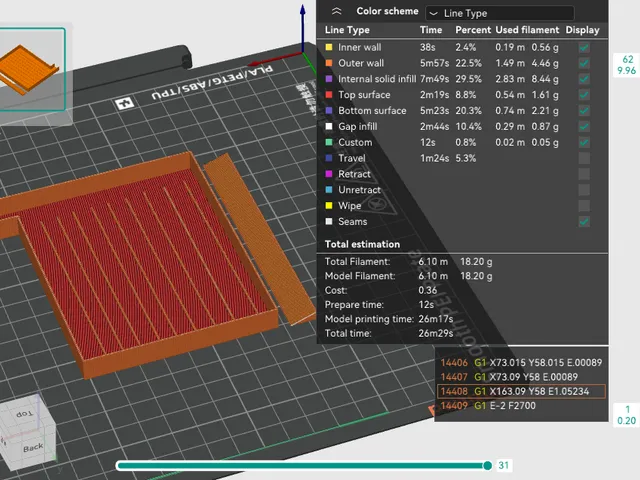Toggle Top surface display checkbox
This screenshot has width=640, height=480.
584,95
